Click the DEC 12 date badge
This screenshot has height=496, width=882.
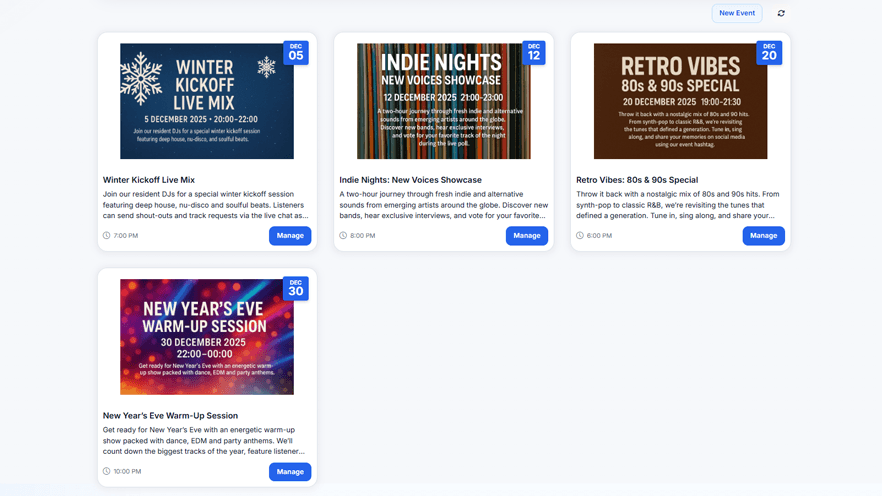534,53
